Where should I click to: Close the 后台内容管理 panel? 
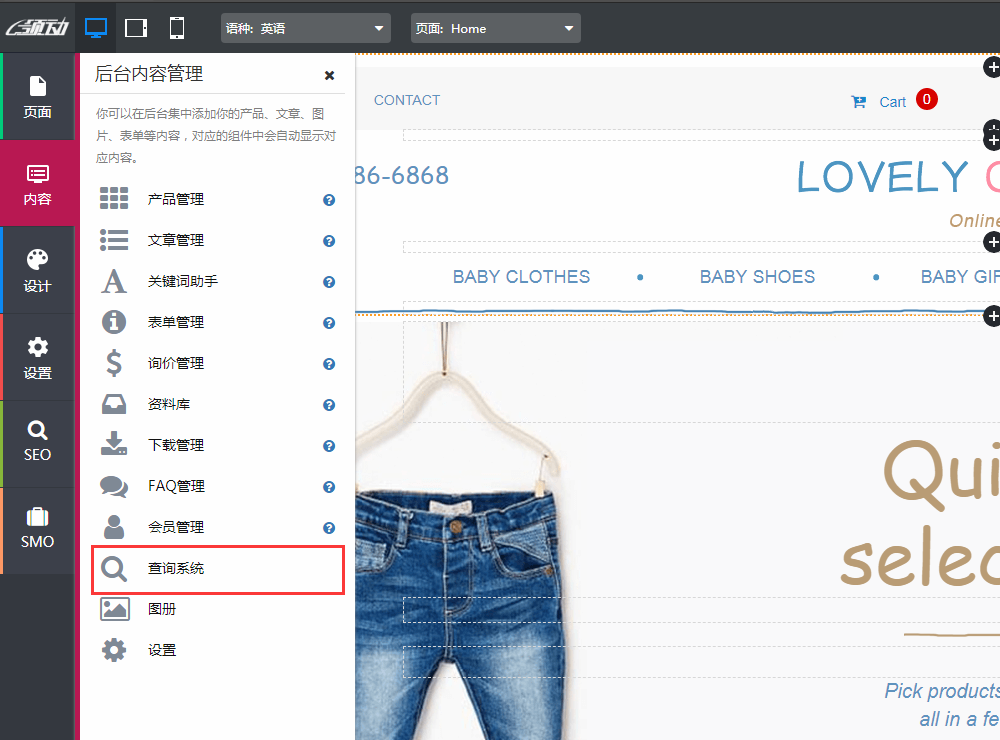click(x=329, y=75)
